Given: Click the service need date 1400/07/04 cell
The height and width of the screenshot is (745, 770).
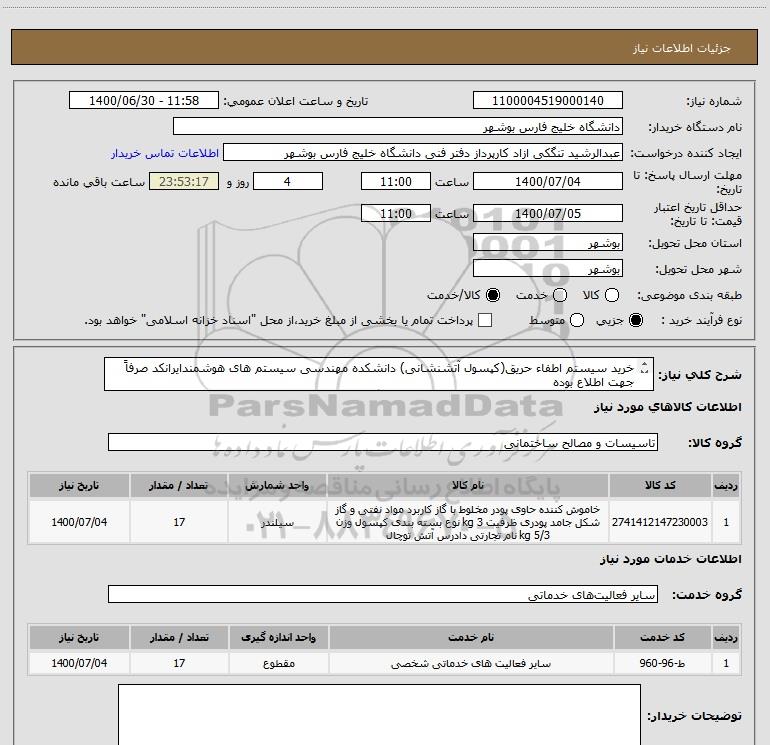Looking at the screenshot, I should point(79,663).
